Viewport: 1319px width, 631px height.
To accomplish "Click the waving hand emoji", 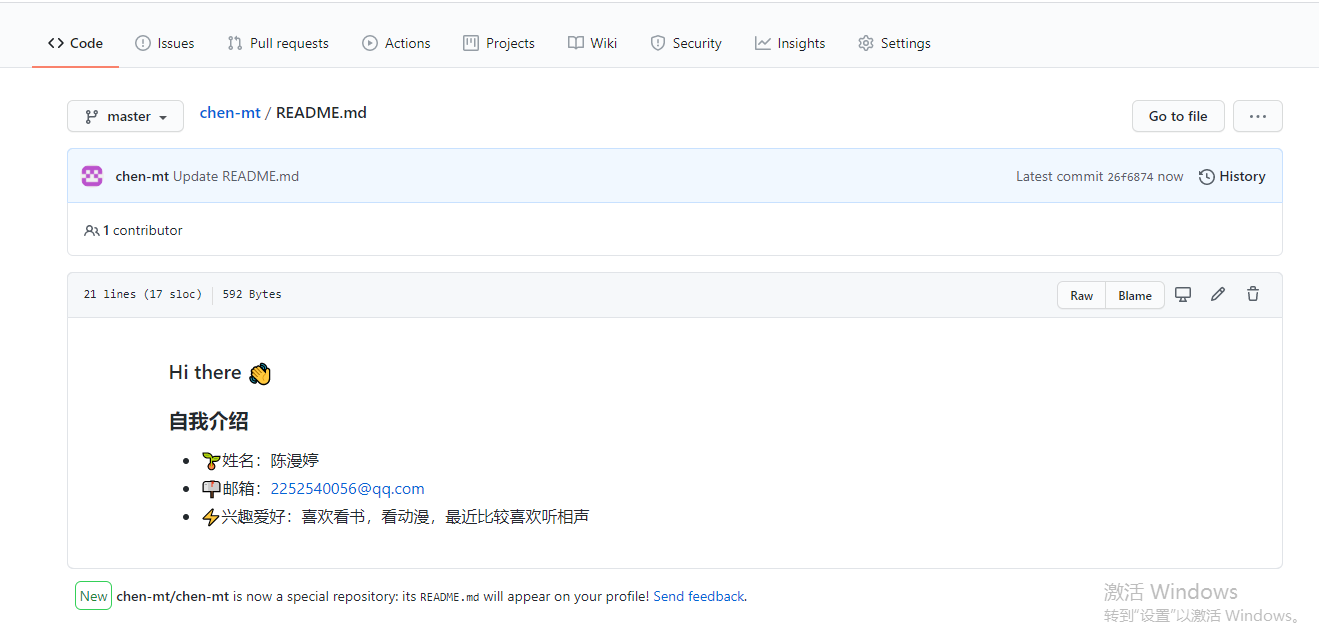I will (260, 374).
